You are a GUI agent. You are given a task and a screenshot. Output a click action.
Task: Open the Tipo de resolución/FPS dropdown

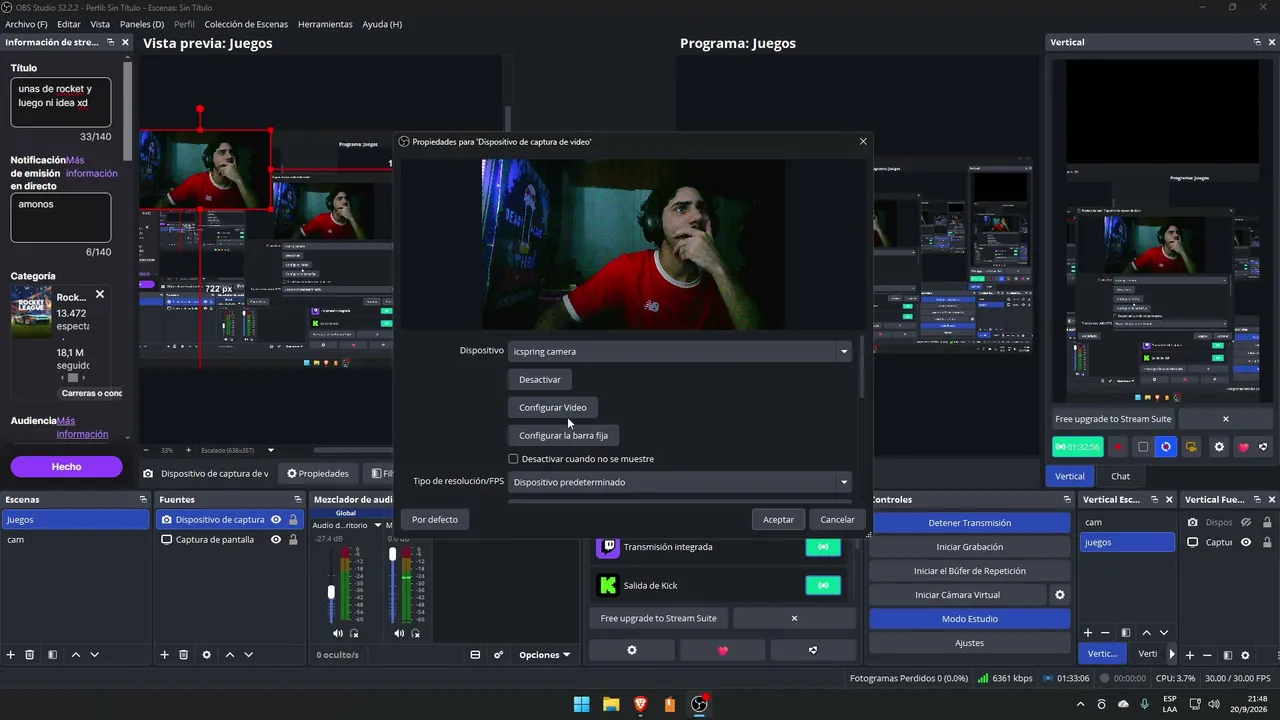point(680,482)
